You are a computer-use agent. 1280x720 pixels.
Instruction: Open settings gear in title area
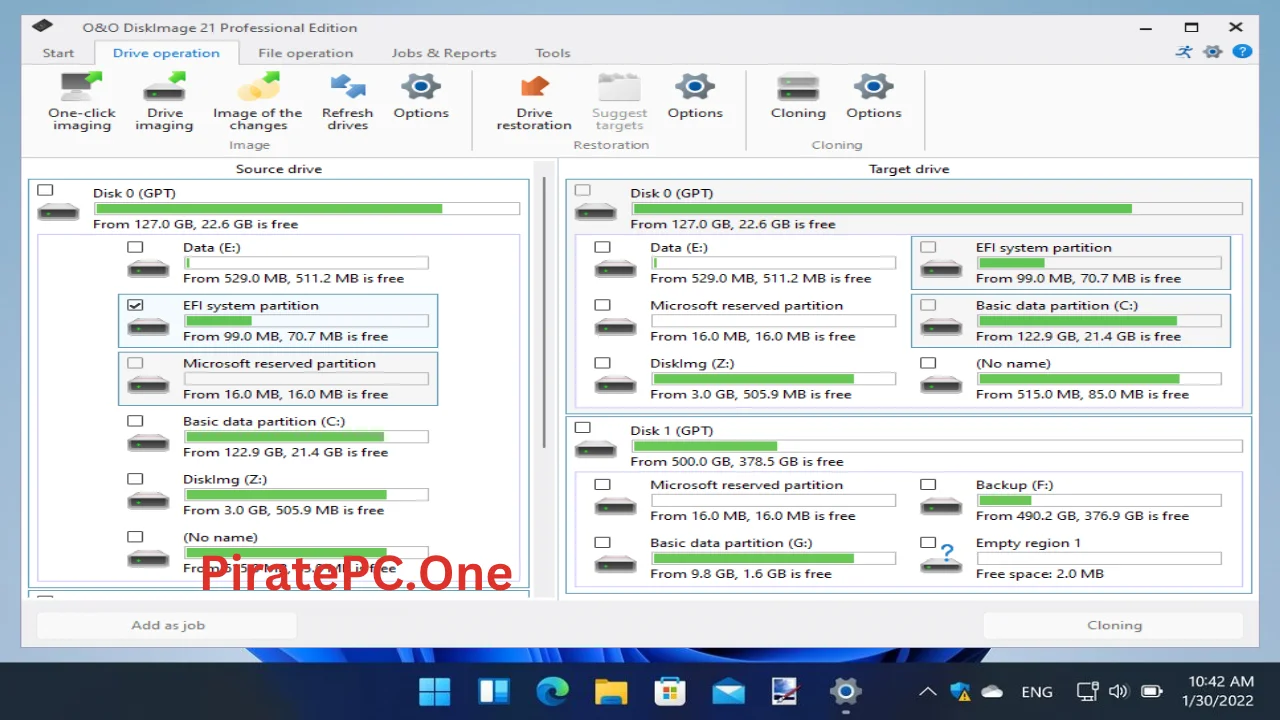(1213, 52)
